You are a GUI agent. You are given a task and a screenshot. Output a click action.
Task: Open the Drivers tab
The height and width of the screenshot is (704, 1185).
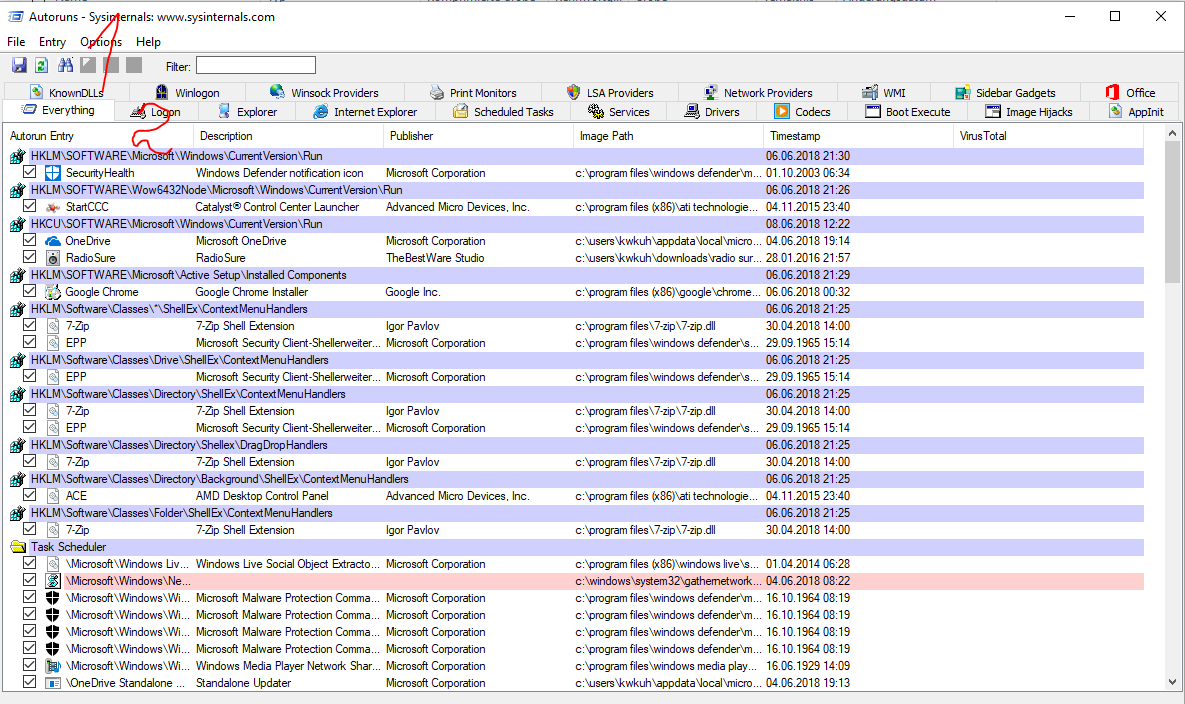[x=712, y=112]
